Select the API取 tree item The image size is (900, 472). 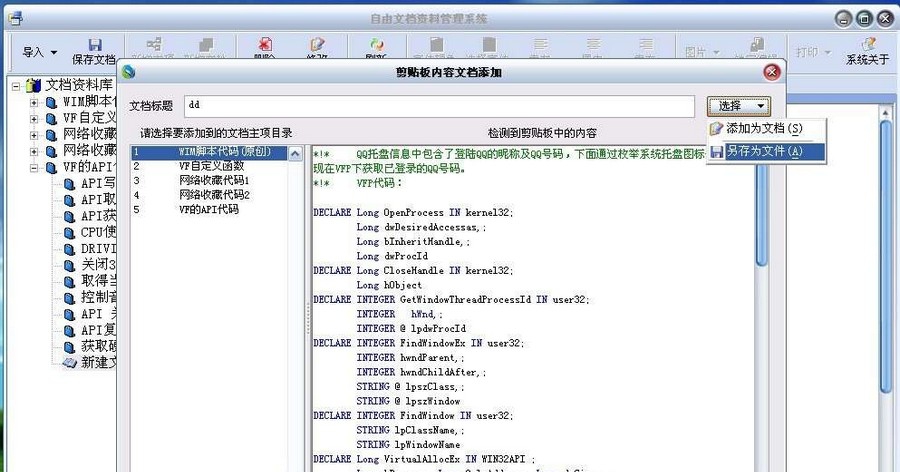98,200
